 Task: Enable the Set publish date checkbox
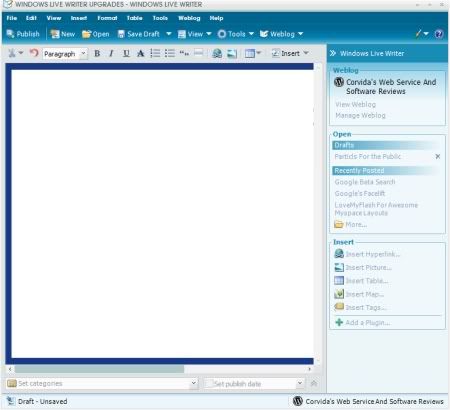pos(209,384)
